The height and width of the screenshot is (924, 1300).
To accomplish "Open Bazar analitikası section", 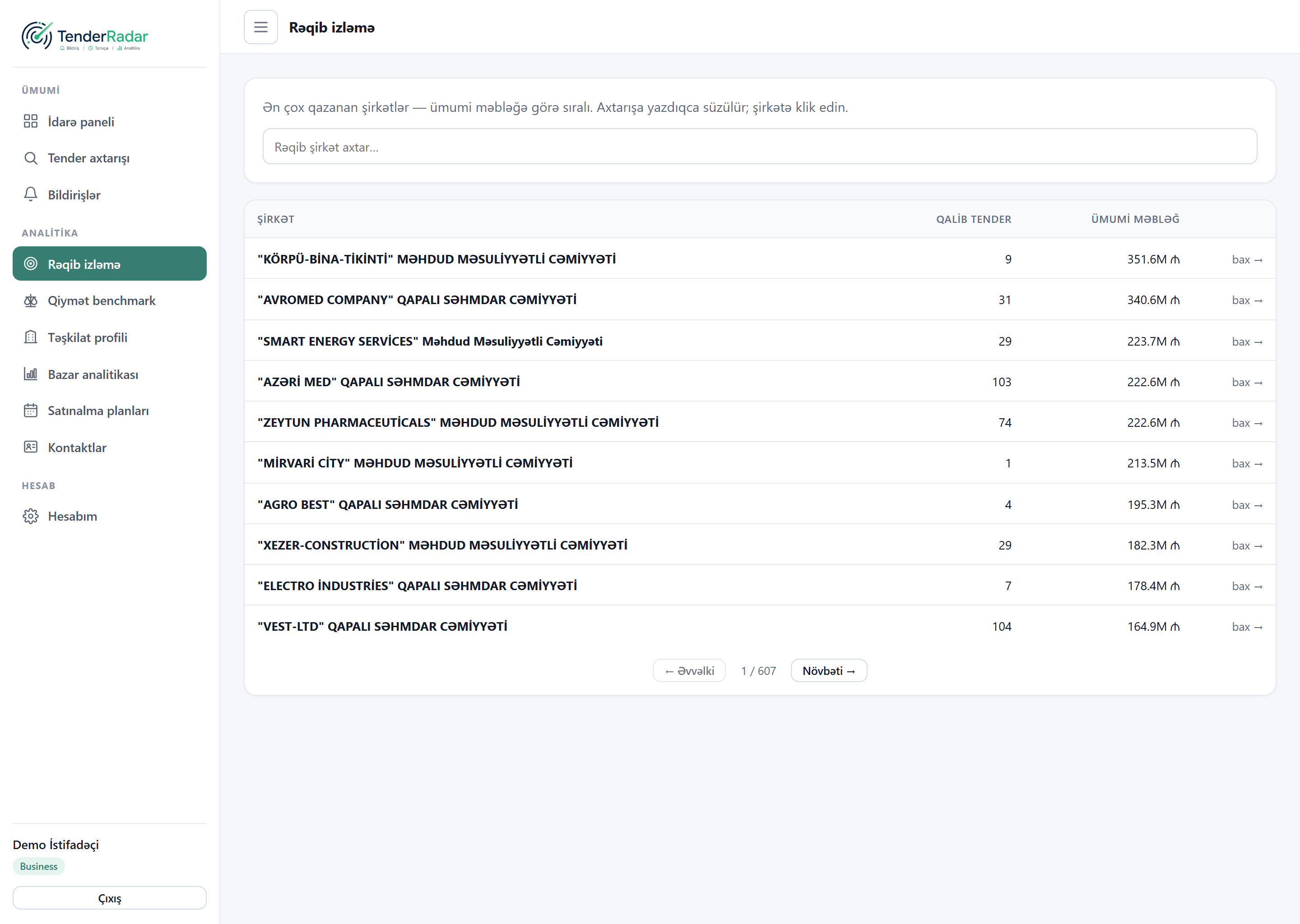I will coord(109,374).
